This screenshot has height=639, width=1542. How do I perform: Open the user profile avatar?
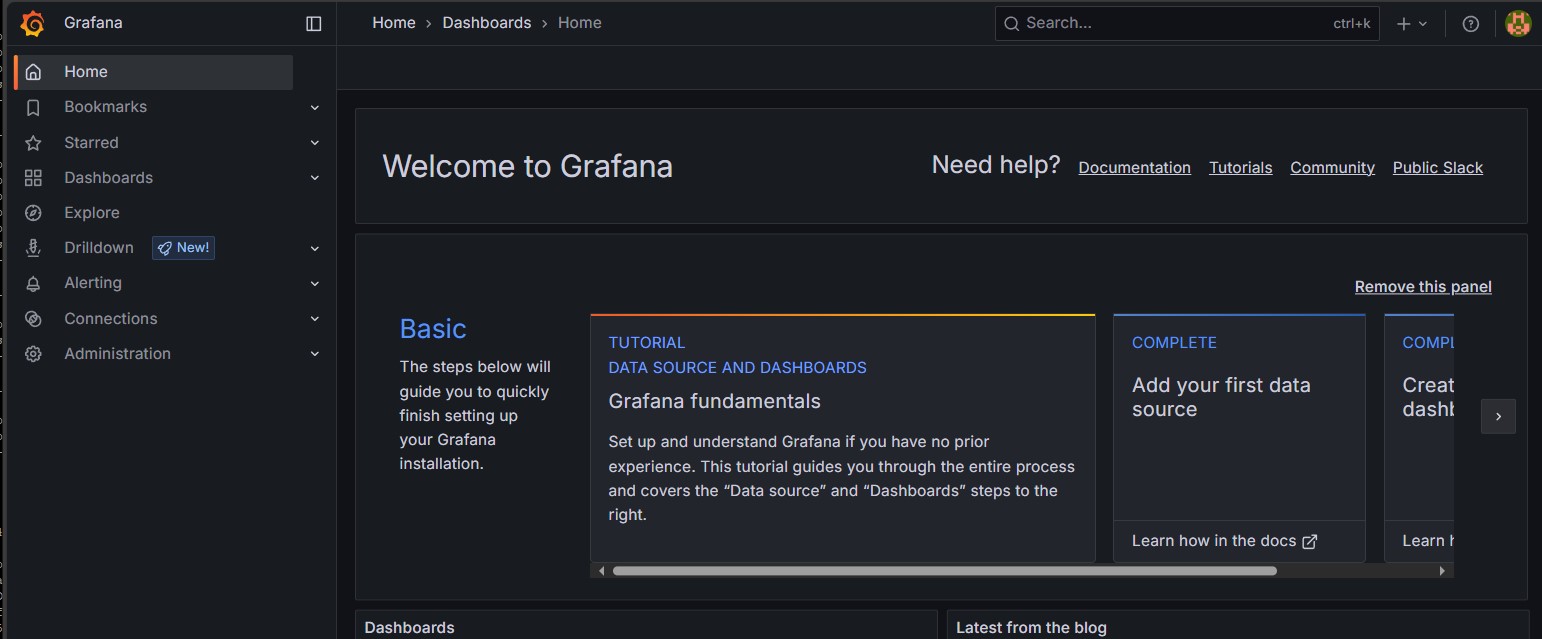[x=1518, y=24]
